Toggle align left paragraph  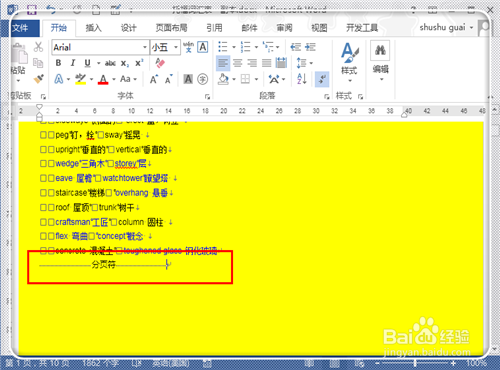(x=223, y=63)
